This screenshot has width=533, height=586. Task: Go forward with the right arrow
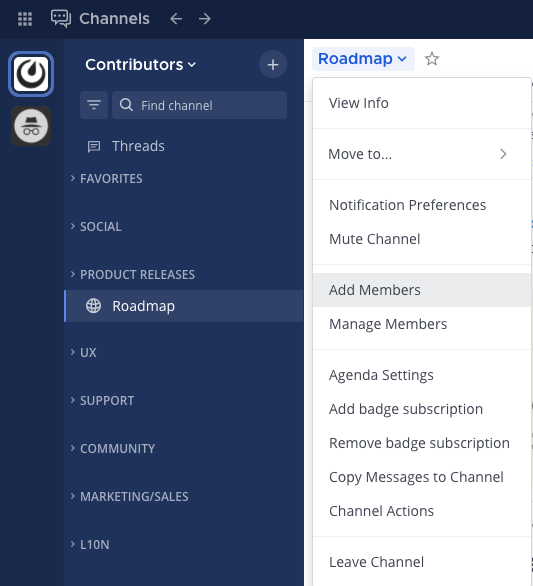click(205, 19)
